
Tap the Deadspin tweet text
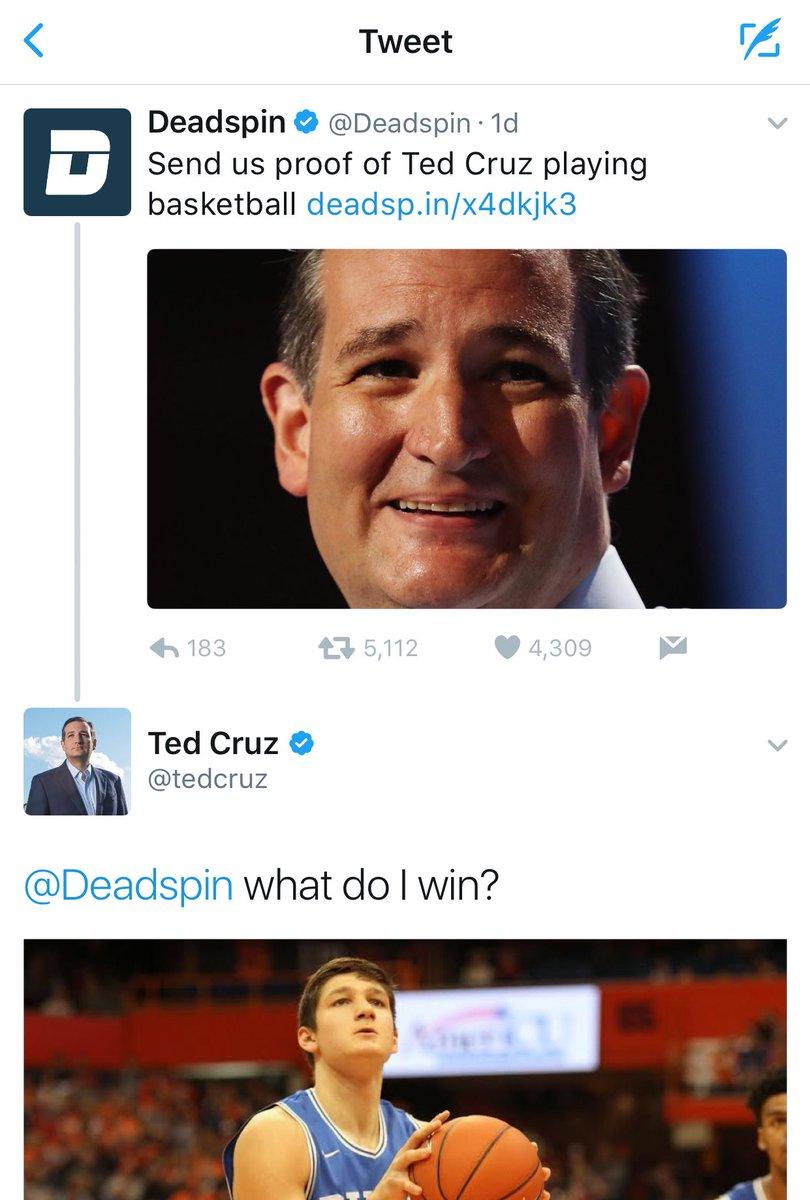397,164
